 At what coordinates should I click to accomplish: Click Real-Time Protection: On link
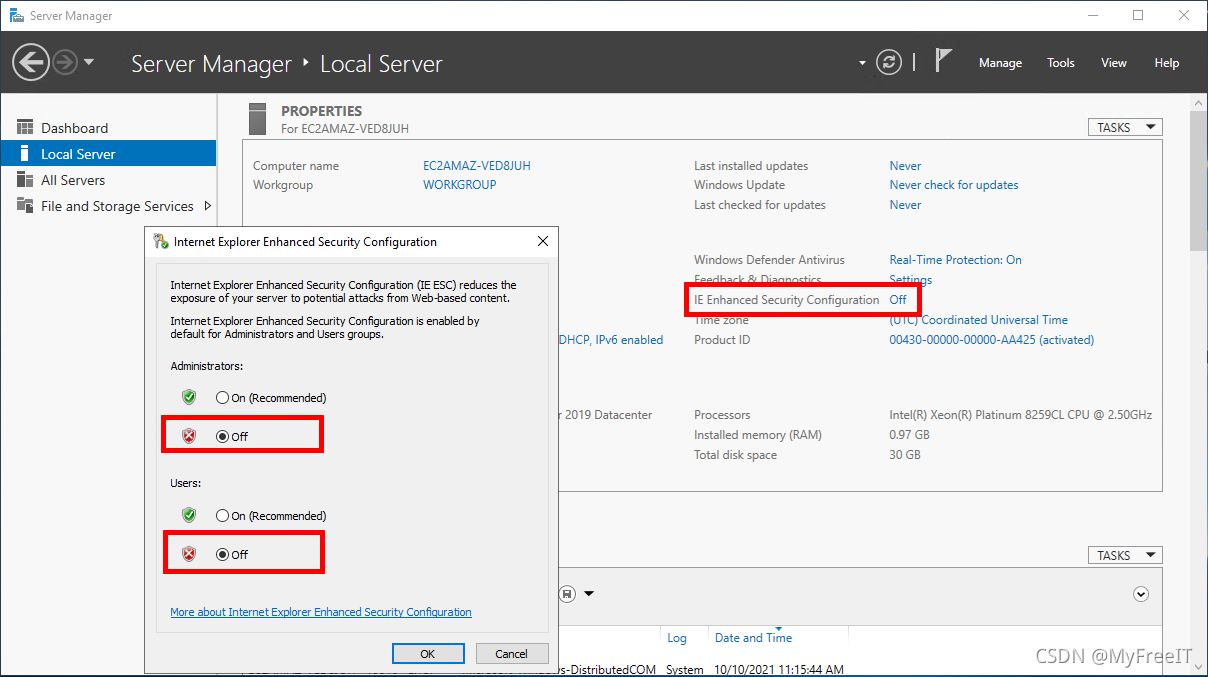click(x=956, y=260)
